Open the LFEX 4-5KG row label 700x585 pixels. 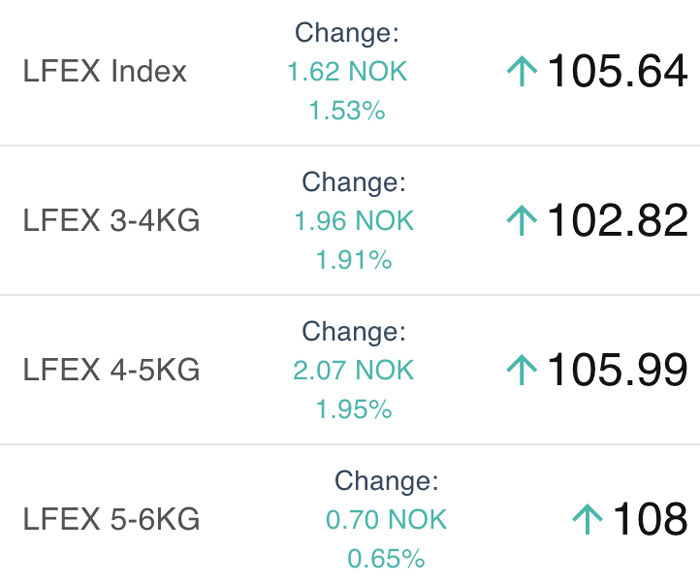[111, 370]
